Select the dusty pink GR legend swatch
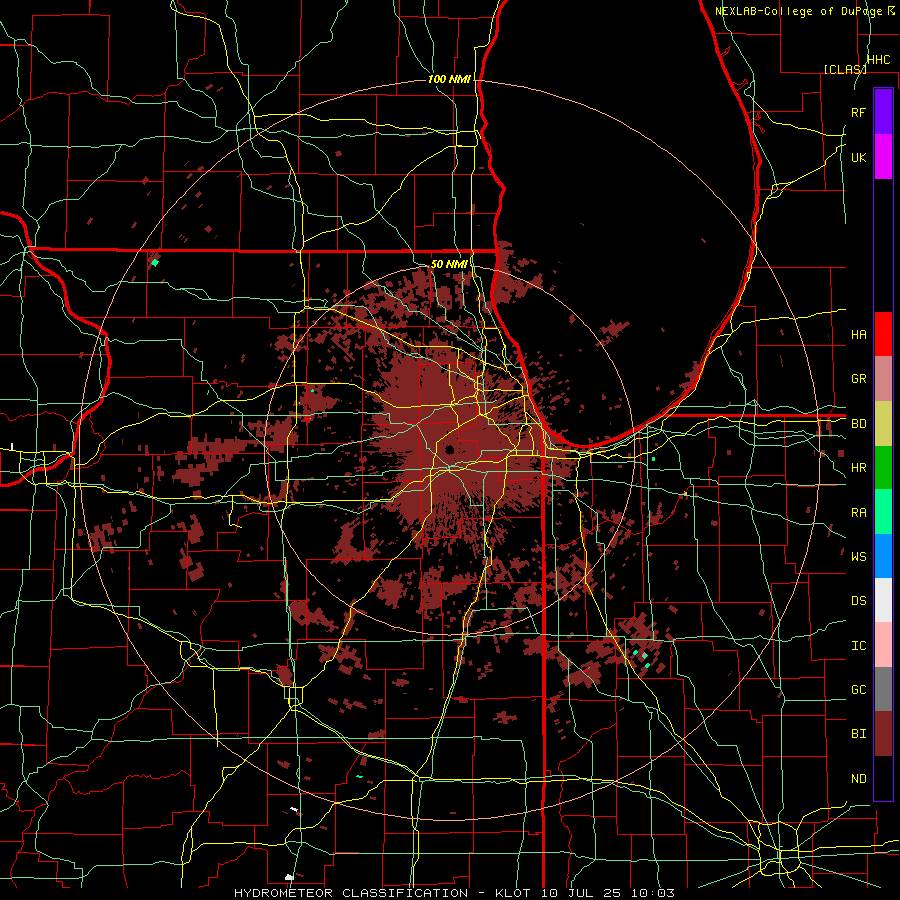 [883, 379]
